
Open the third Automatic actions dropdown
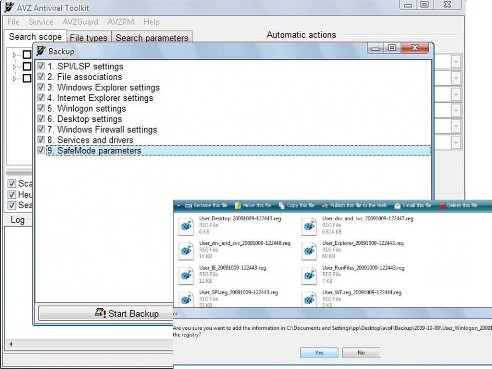(x=456, y=95)
